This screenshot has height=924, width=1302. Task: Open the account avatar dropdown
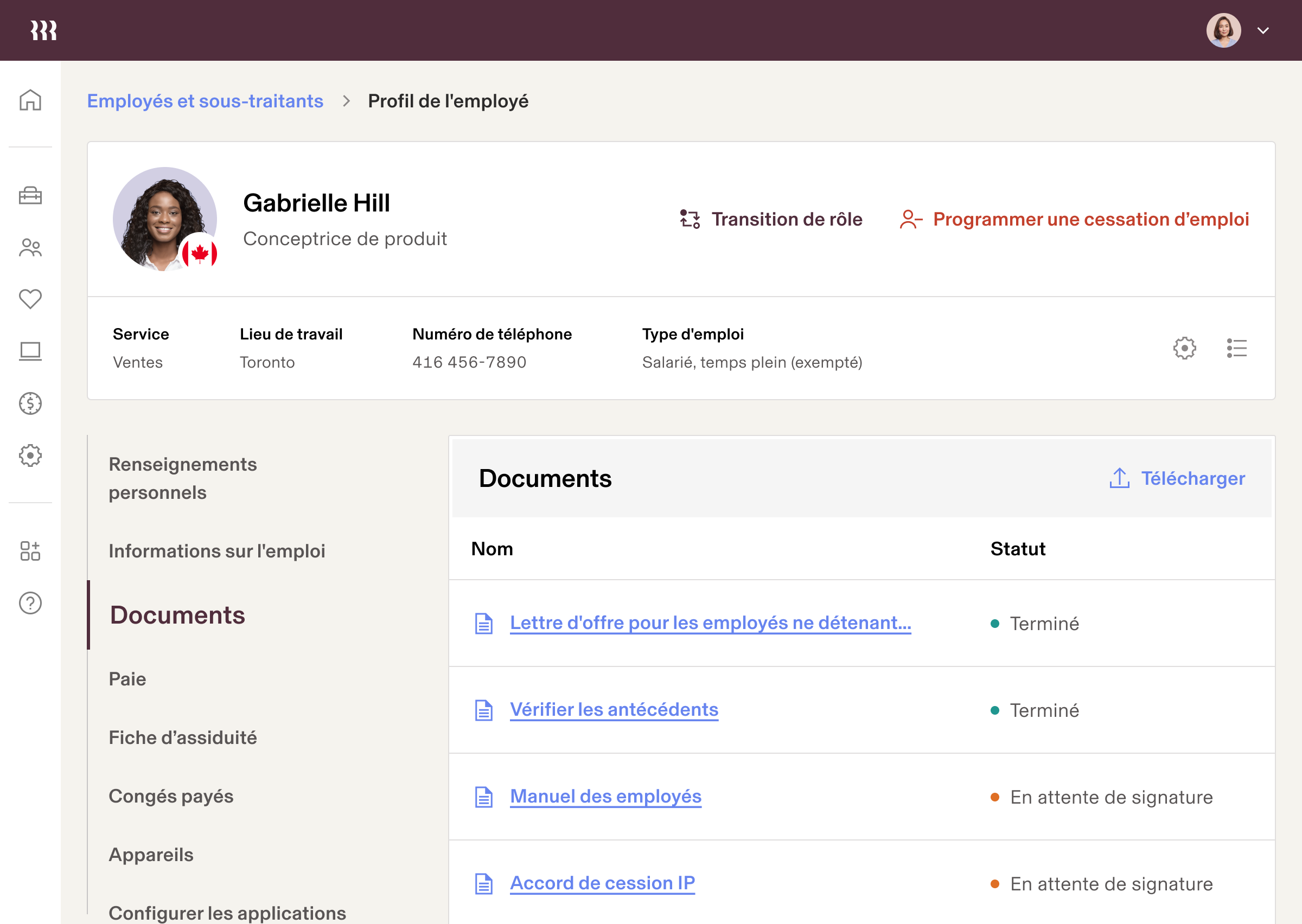(1223, 30)
